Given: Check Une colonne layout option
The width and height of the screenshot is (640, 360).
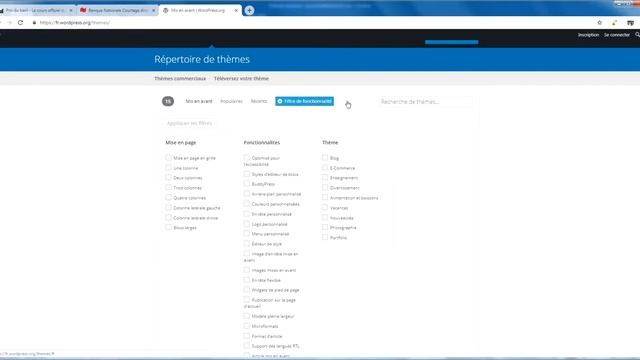Looking at the screenshot, I should pyautogui.click(x=168, y=168).
